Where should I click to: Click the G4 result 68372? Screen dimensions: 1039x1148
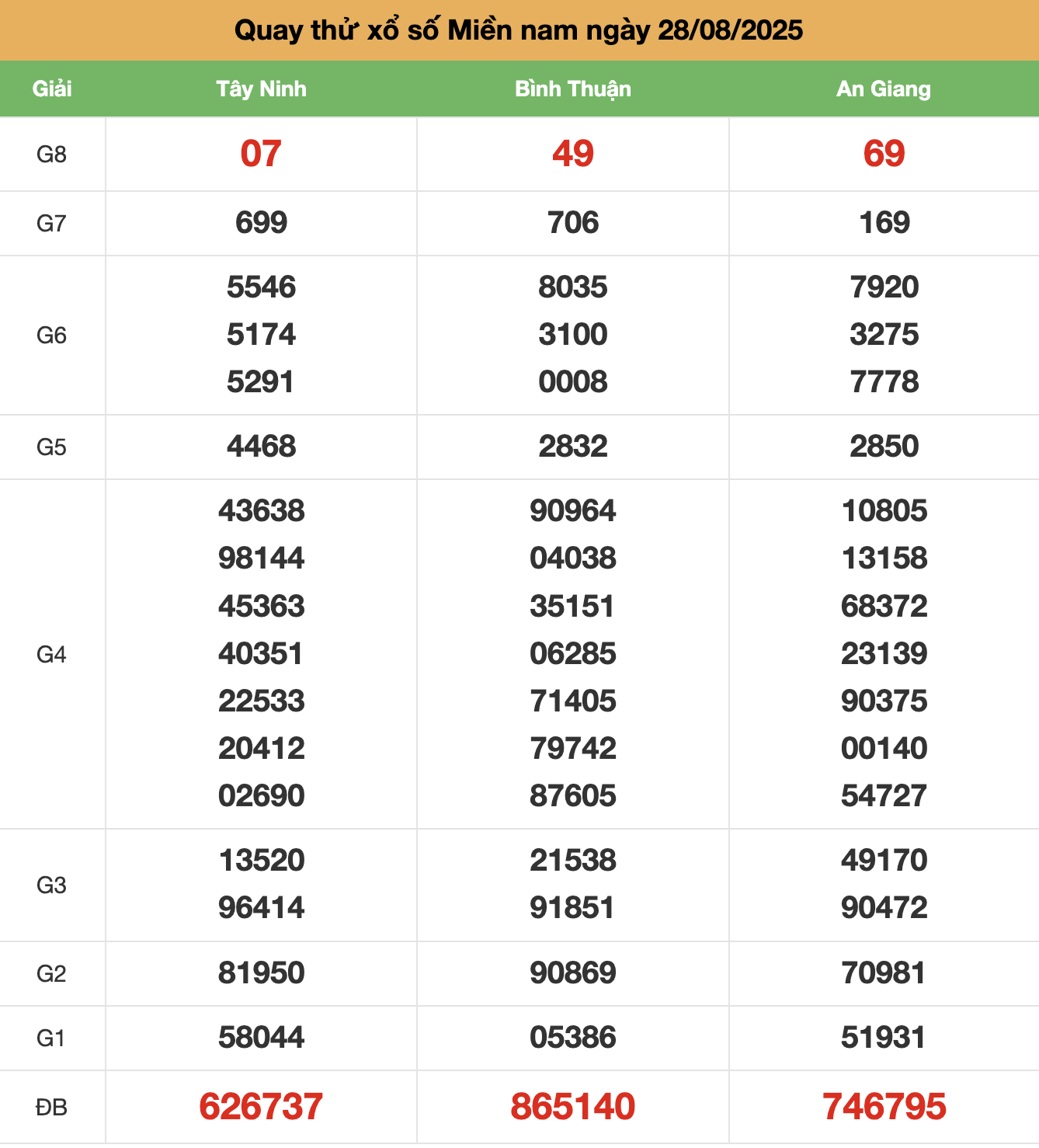click(x=884, y=607)
